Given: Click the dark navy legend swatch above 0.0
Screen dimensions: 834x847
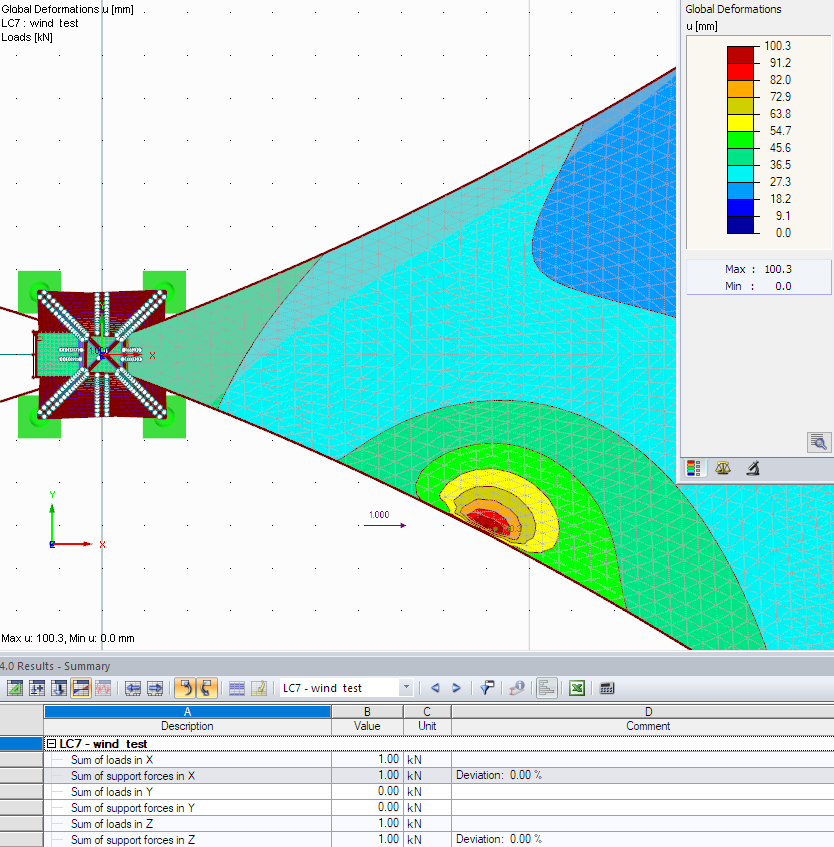Looking at the screenshot, I should tap(740, 225).
